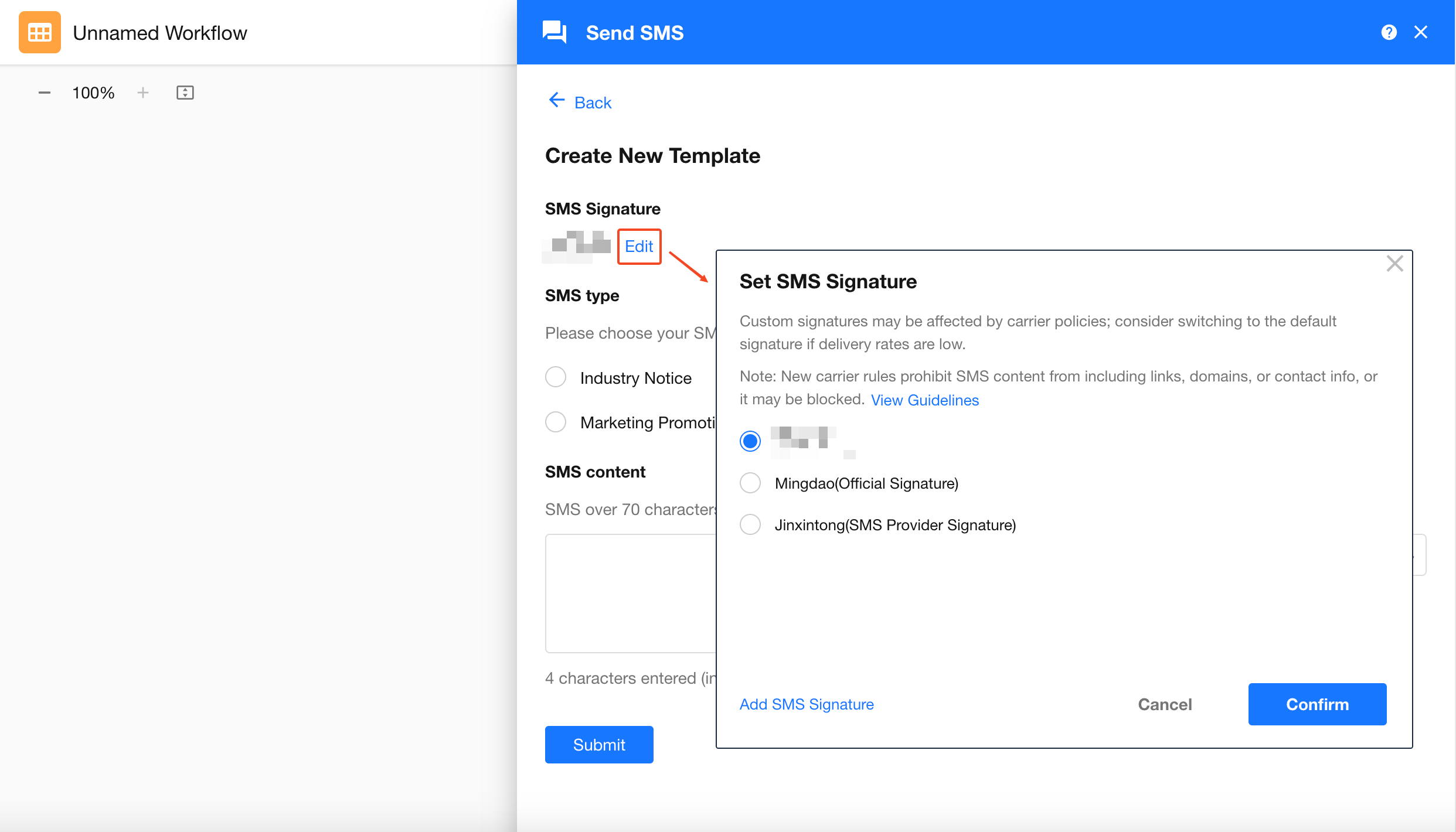Select Mingdao official signature option
The height and width of the screenshot is (832, 1456).
[x=750, y=483]
